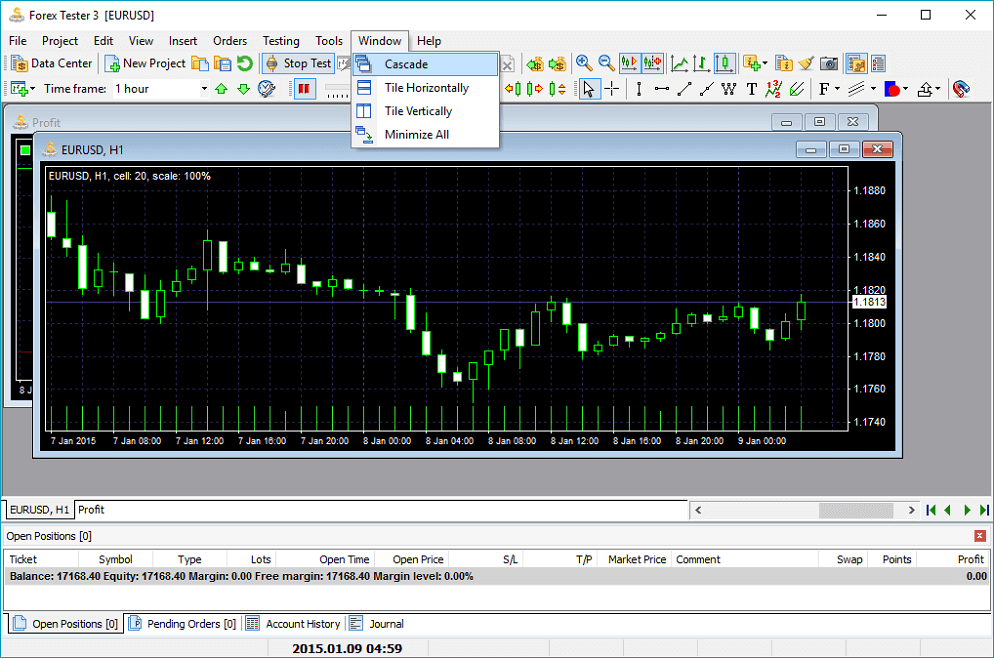Zoom in on the chart
The height and width of the screenshot is (658, 994).
click(x=584, y=63)
